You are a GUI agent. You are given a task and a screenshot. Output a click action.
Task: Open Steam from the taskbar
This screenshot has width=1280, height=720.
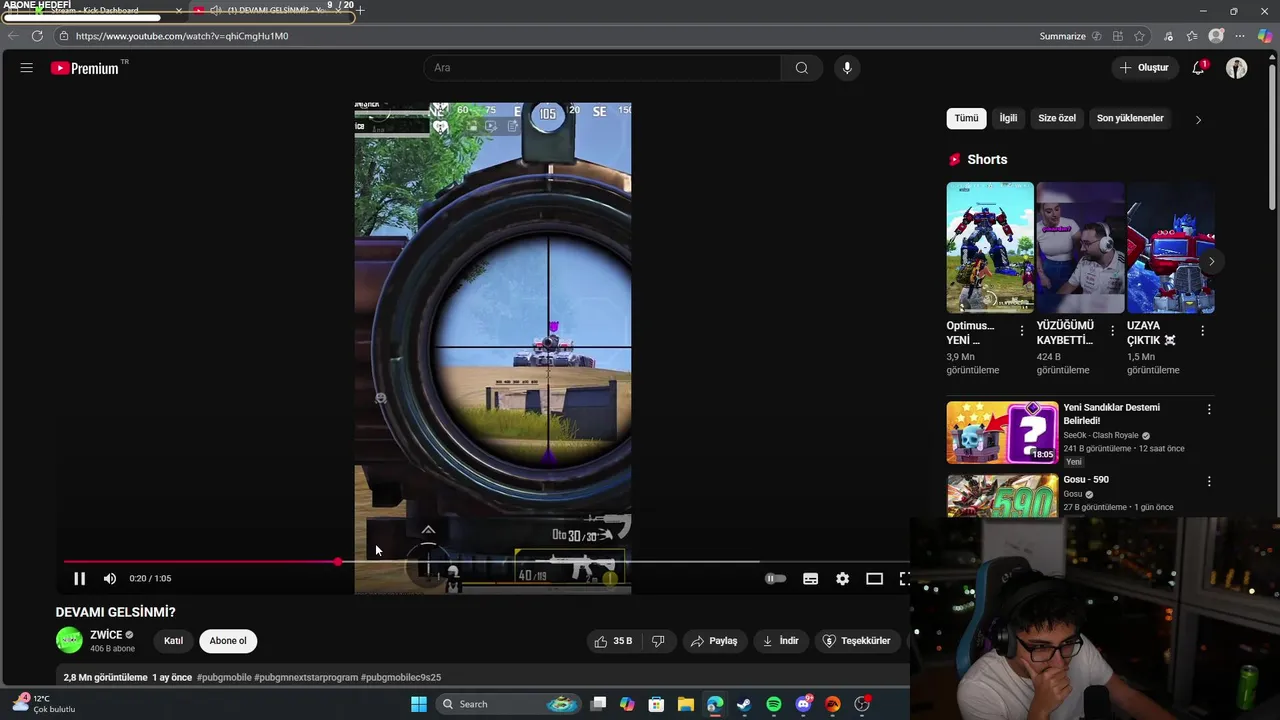click(744, 704)
